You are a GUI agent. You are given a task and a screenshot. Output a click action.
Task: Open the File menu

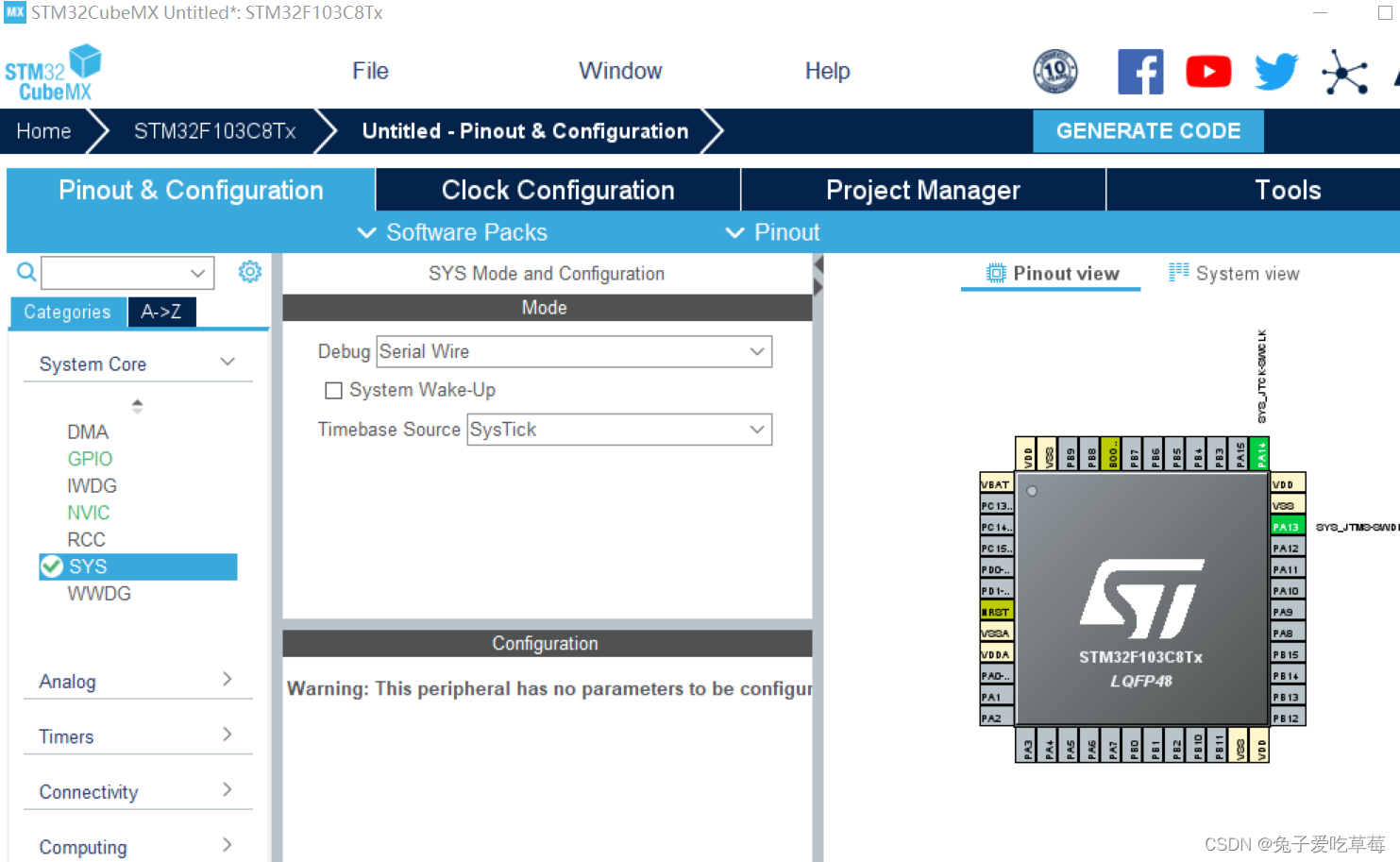pos(370,71)
